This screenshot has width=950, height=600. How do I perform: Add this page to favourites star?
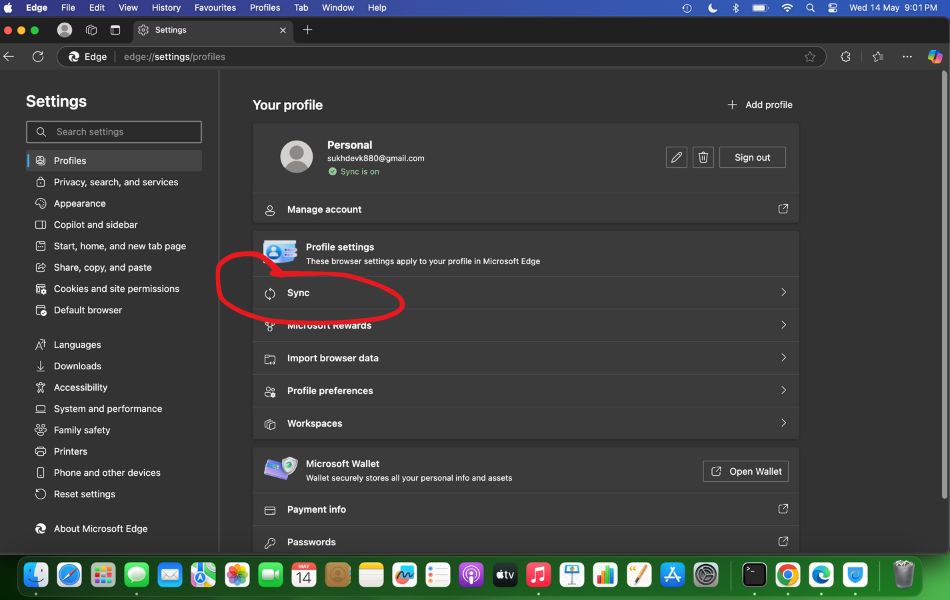tap(809, 56)
